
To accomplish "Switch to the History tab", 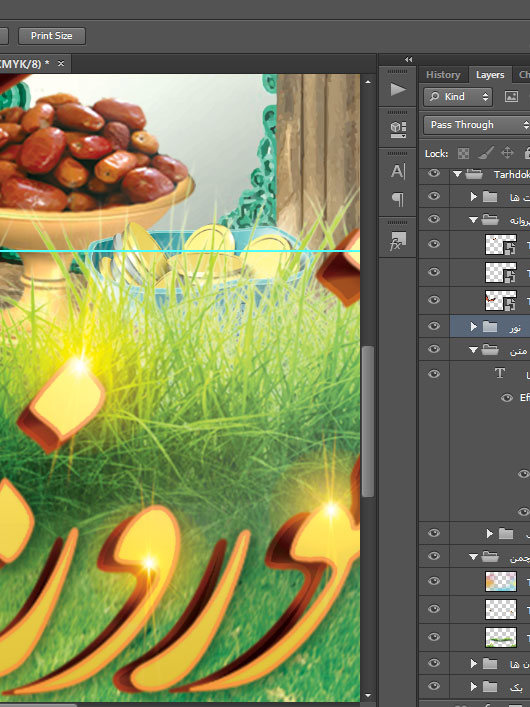I will pos(443,75).
